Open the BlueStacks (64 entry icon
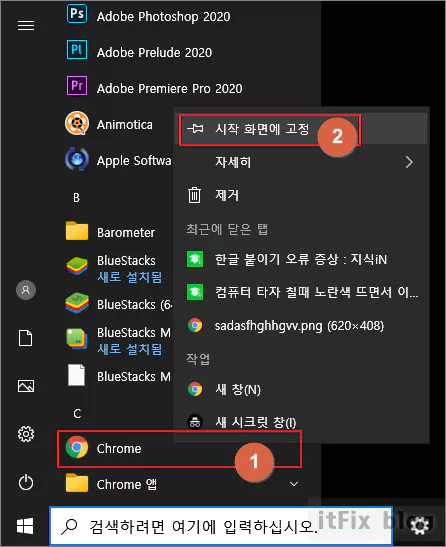 (77, 303)
